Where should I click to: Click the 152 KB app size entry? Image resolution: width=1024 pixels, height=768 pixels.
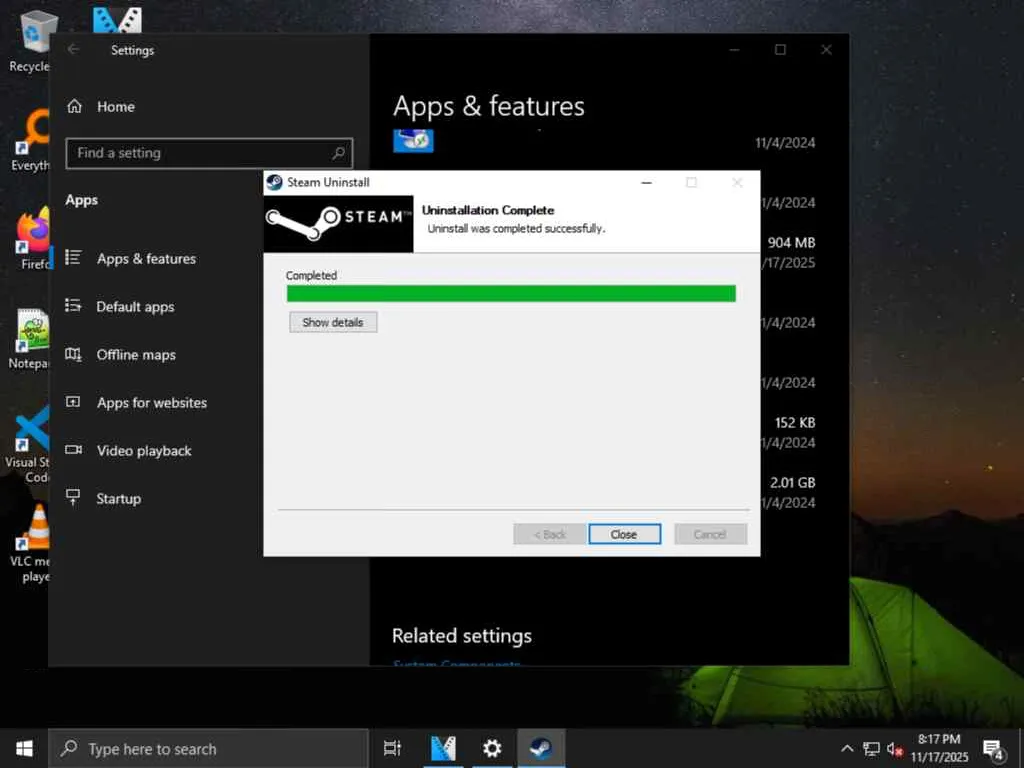[x=795, y=423]
